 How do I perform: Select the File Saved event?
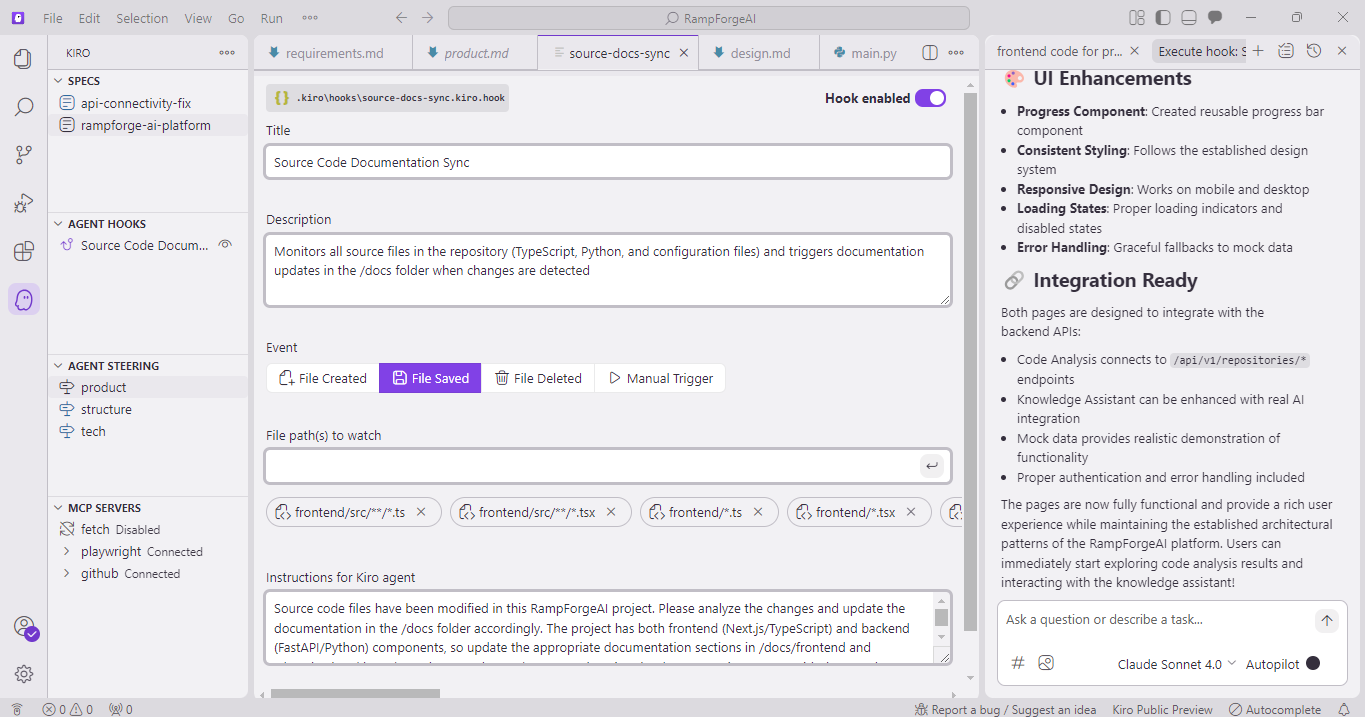(x=430, y=378)
